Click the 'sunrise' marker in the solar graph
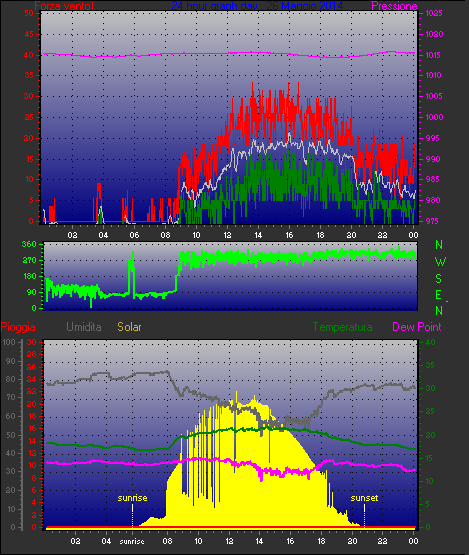The height and width of the screenshot is (555, 469). click(132, 498)
